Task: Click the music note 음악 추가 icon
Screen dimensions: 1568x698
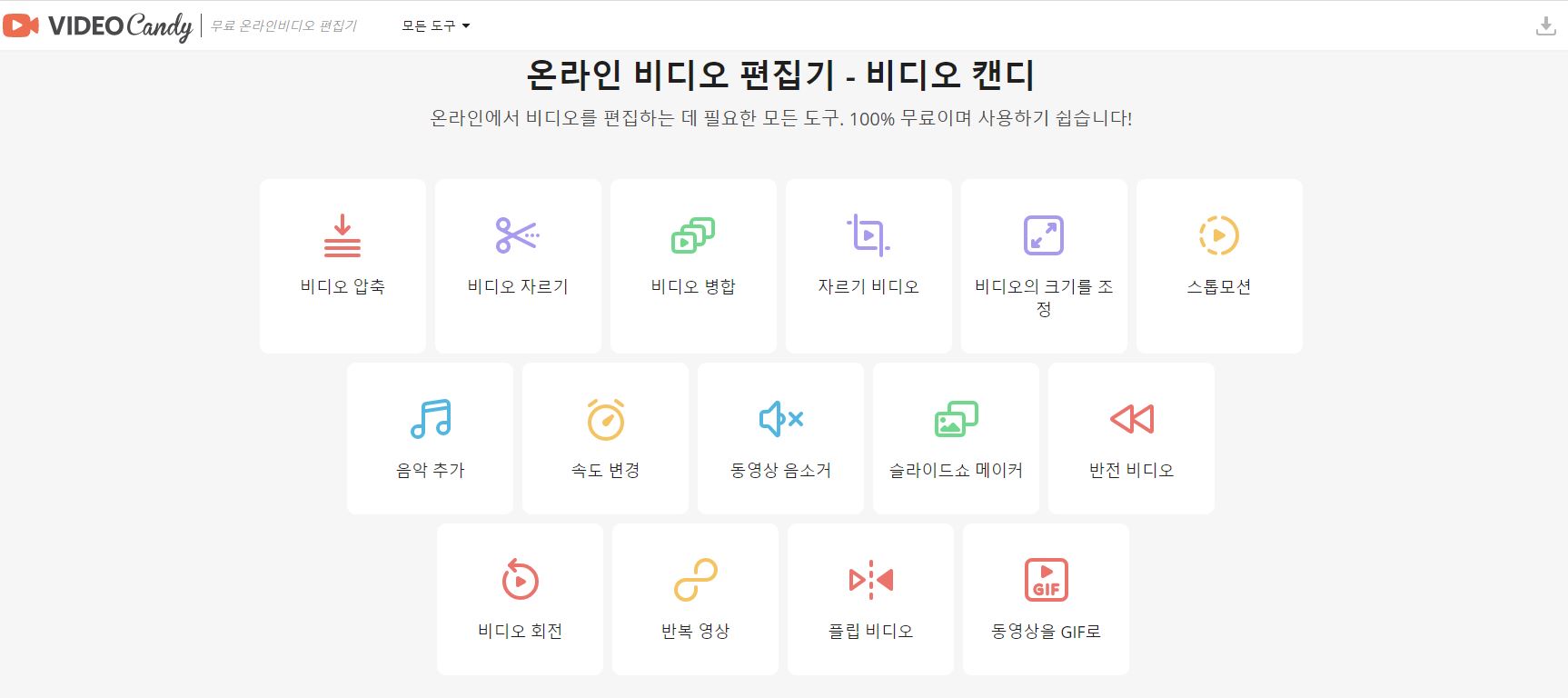Action: [431, 419]
